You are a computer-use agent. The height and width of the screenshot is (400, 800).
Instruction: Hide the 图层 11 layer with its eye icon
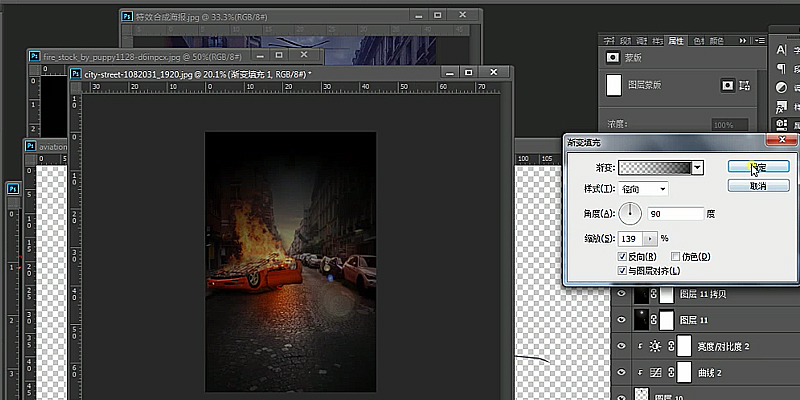[621, 320]
